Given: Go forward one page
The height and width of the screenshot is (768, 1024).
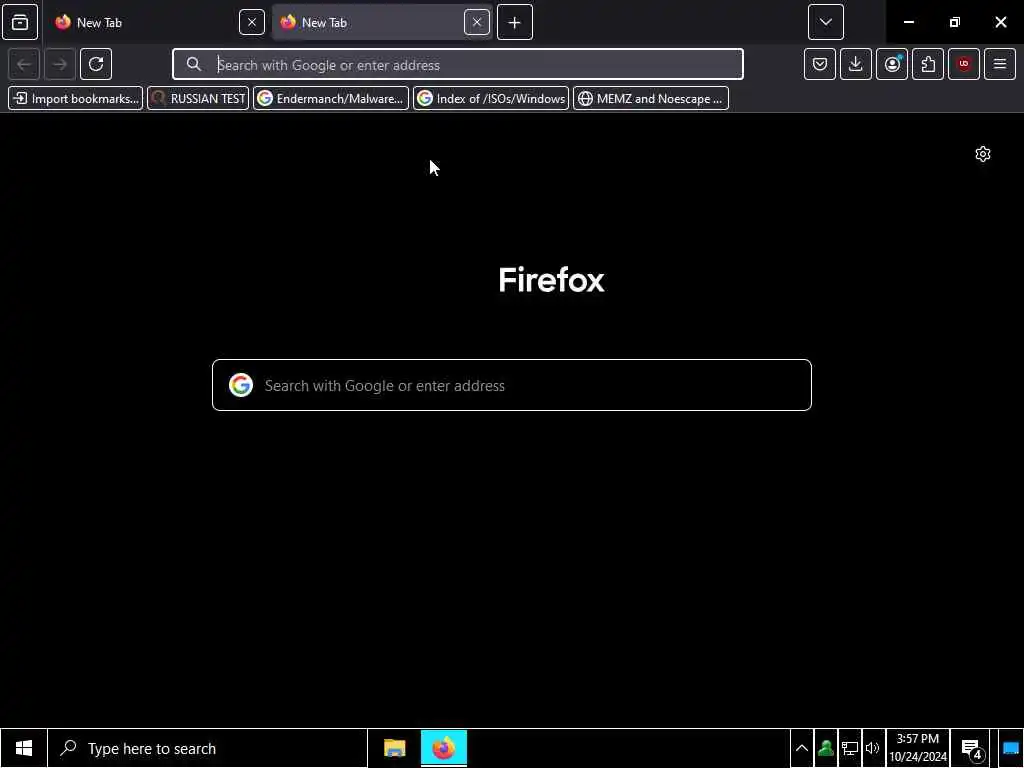Looking at the screenshot, I should [x=60, y=64].
